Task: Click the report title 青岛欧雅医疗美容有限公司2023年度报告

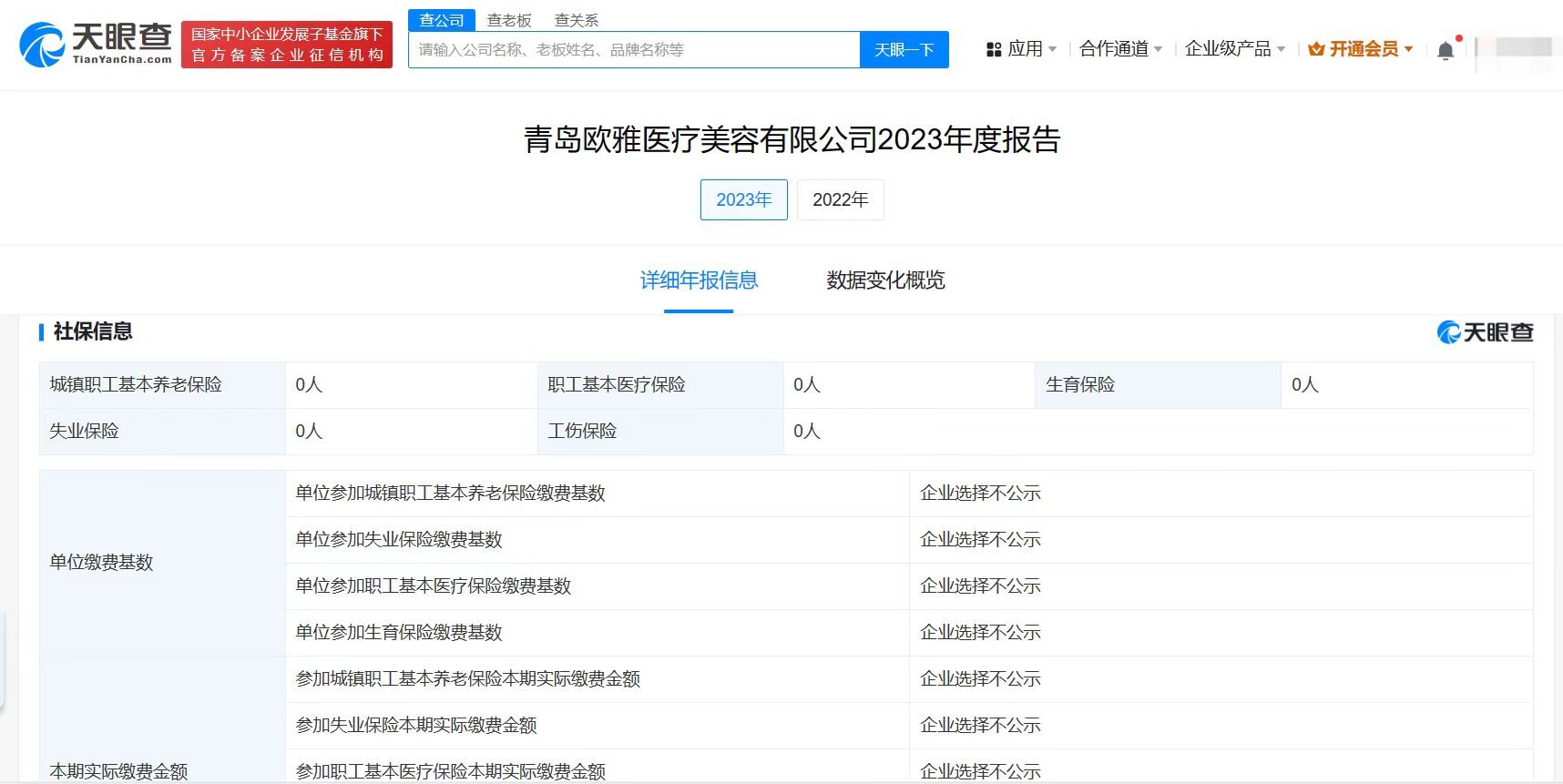Action: click(792, 139)
